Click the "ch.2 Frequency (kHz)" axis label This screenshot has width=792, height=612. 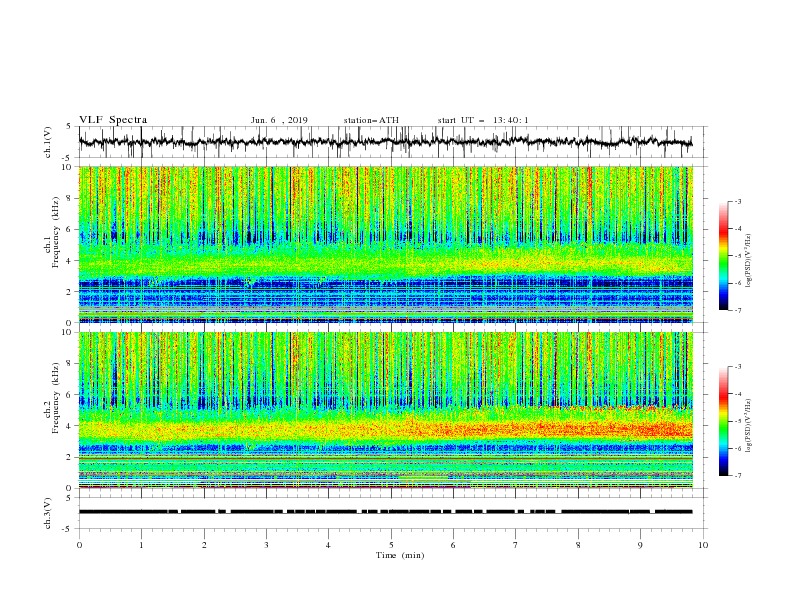(52, 398)
